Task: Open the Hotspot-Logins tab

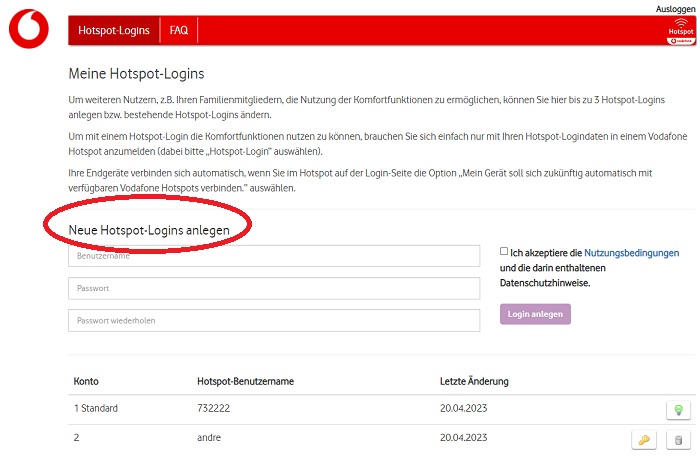Action: point(114,30)
